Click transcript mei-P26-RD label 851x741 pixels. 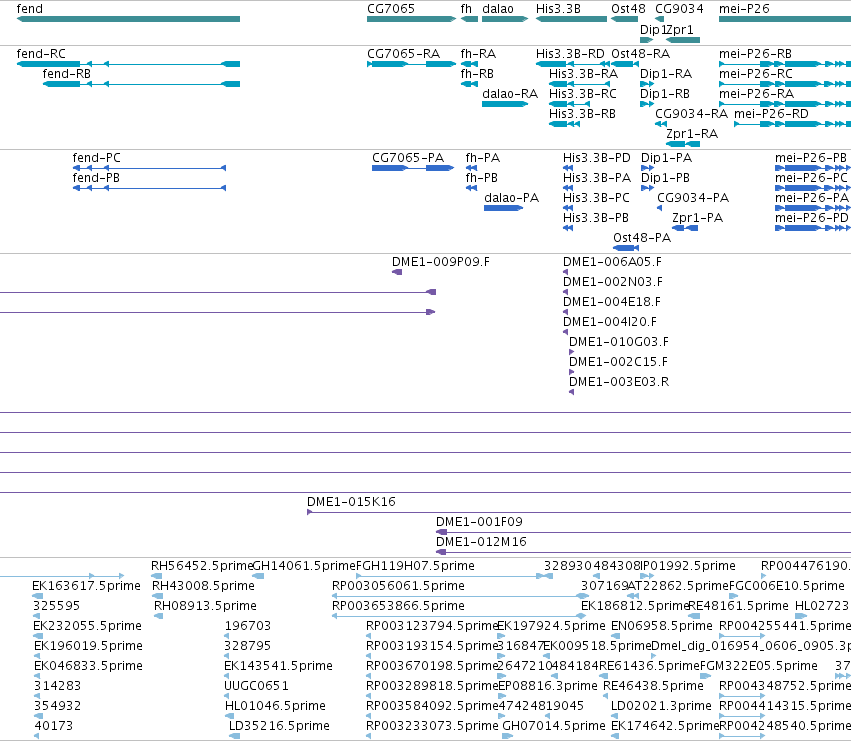771,114
